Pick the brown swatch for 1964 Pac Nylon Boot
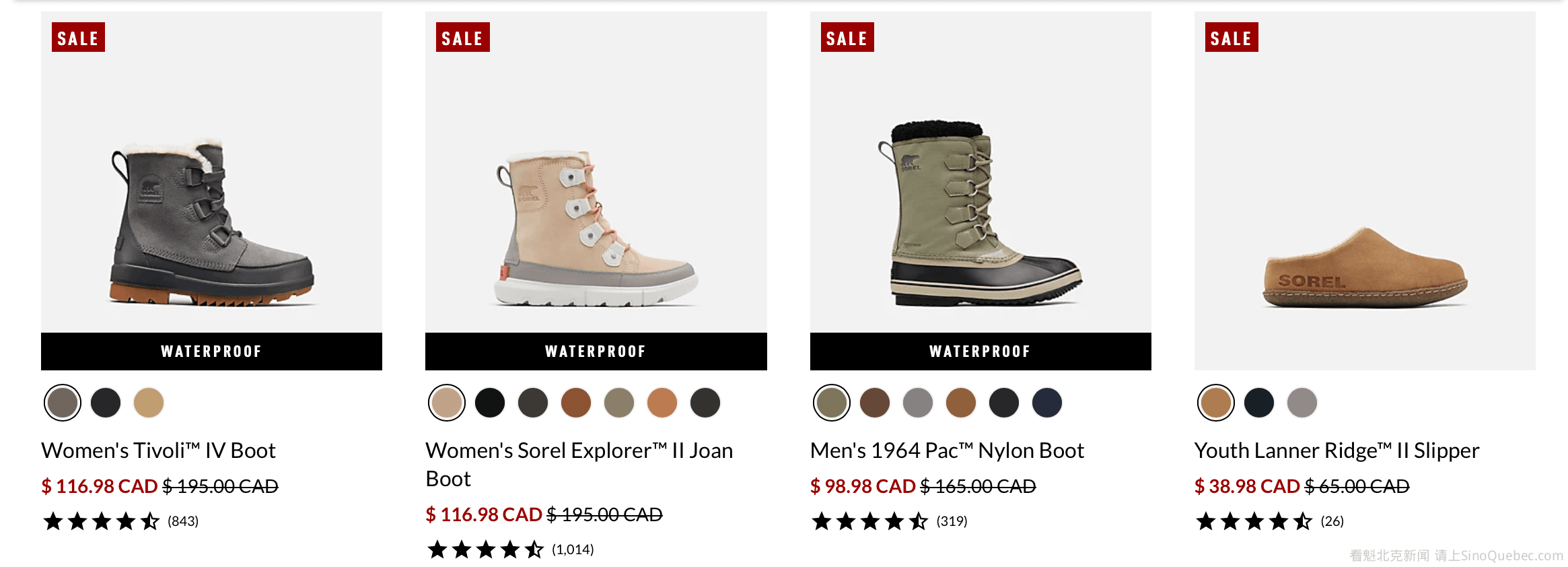 [875, 403]
